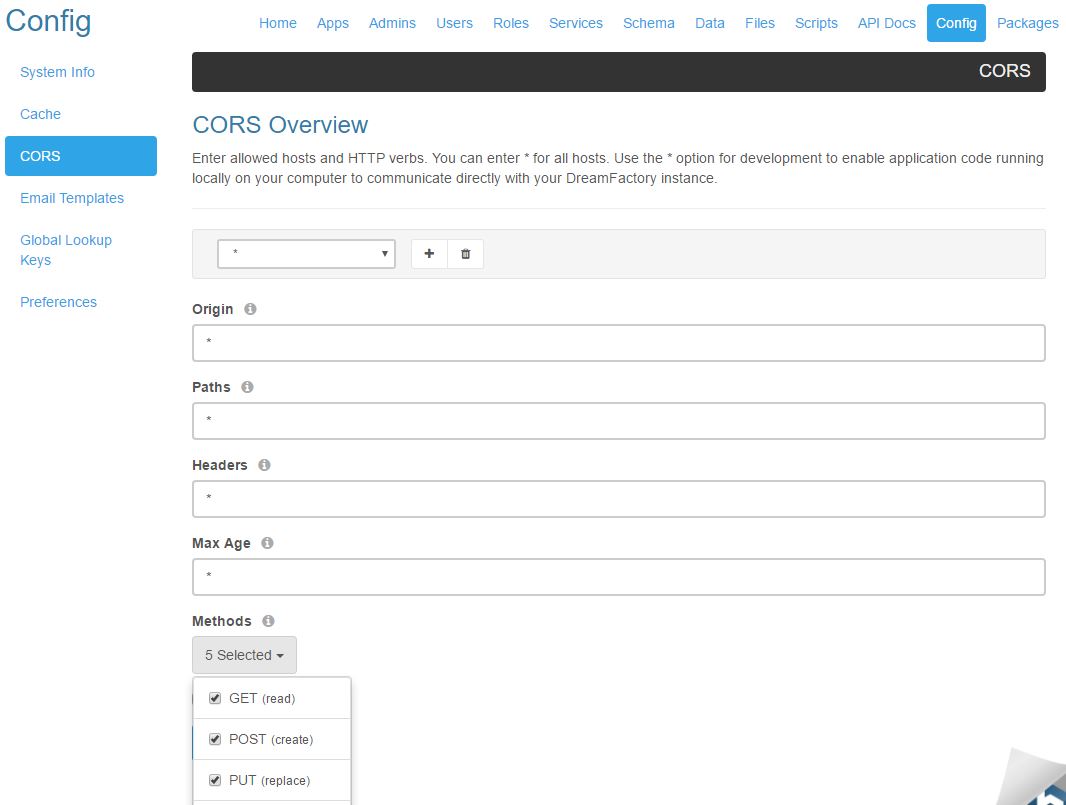Image resolution: width=1066 pixels, height=805 pixels.
Task: Click the info icon next to Methods
Action: [x=268, y=621]
